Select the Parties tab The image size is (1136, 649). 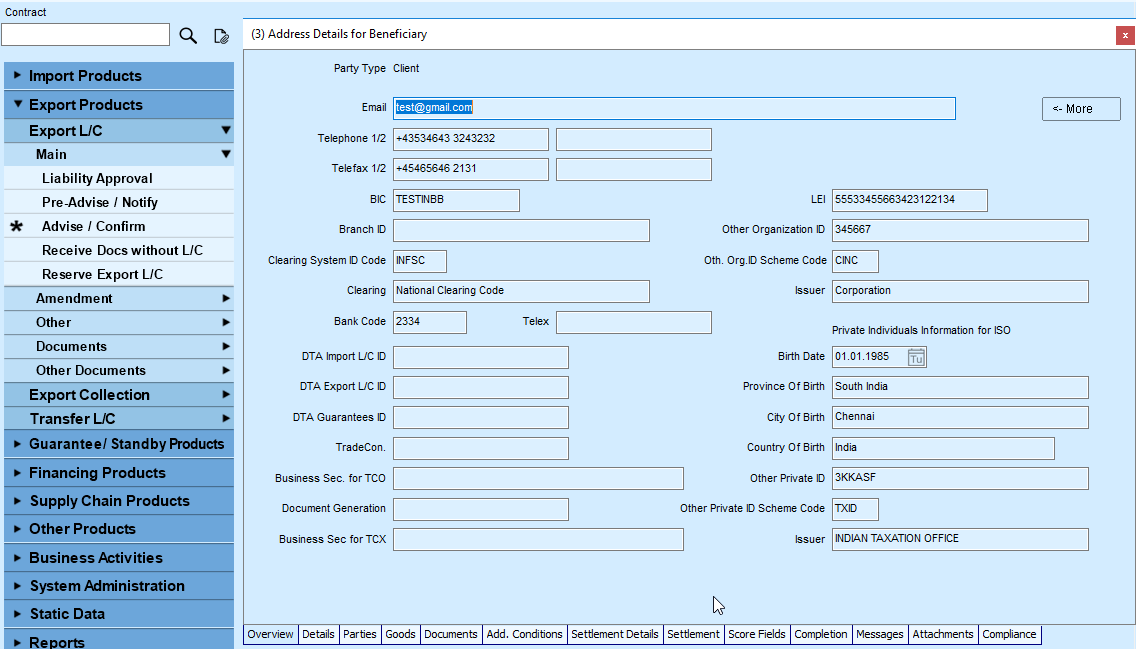point(360,634)
